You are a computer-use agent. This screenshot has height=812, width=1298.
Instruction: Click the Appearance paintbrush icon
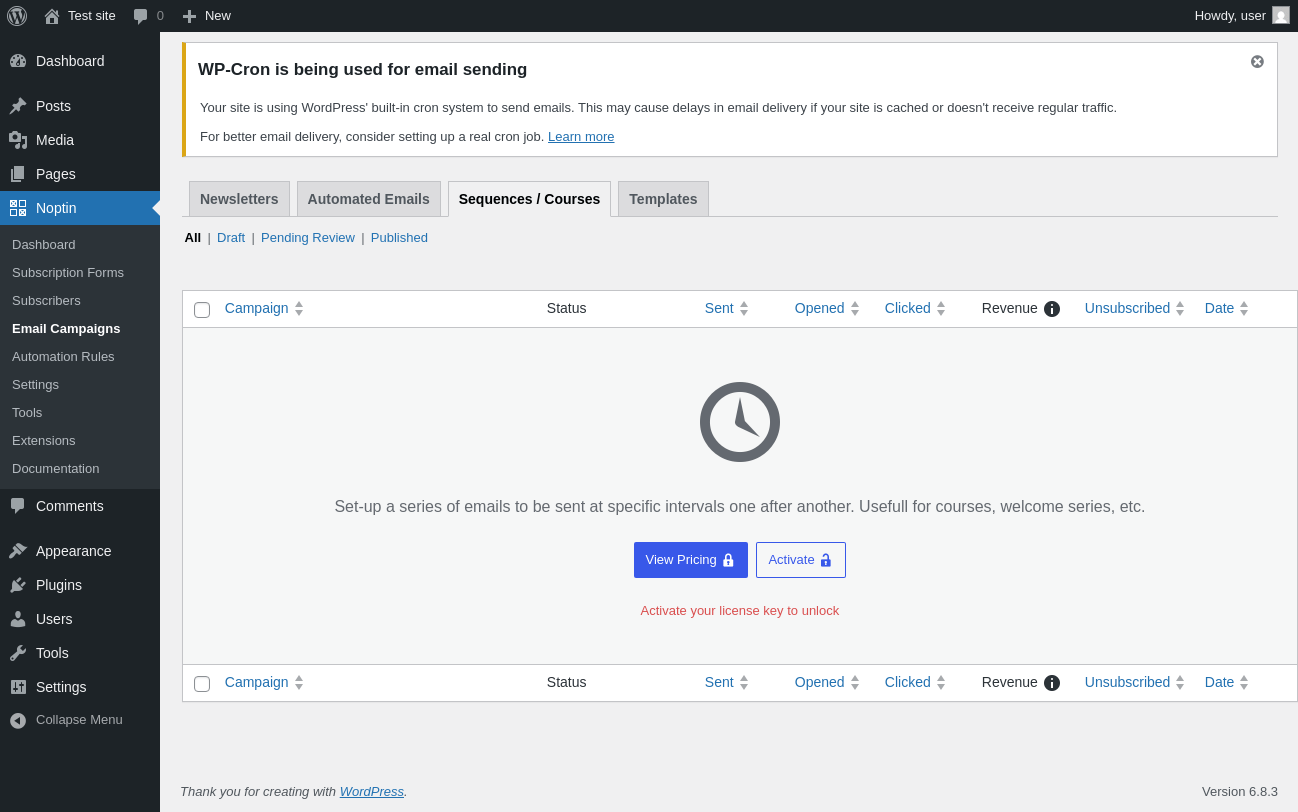point(18,551)
